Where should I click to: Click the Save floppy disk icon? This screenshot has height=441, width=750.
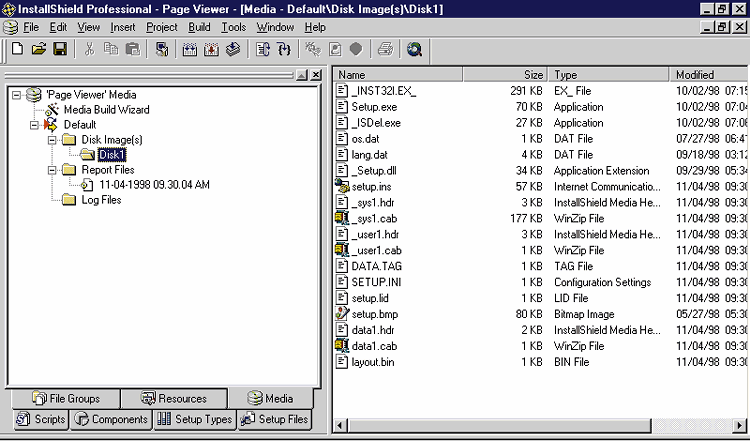(x=60, y=49)
